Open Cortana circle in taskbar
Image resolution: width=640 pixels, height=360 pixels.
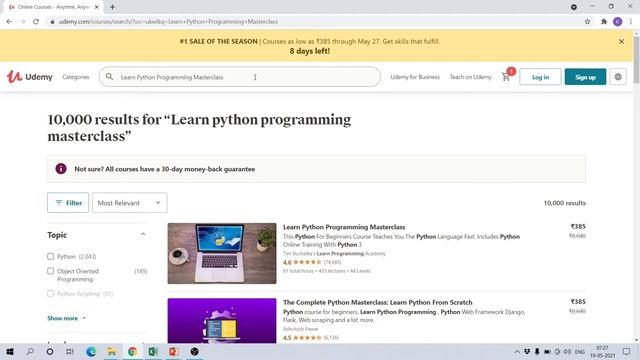pyautogui.click(x=50, y=351)
